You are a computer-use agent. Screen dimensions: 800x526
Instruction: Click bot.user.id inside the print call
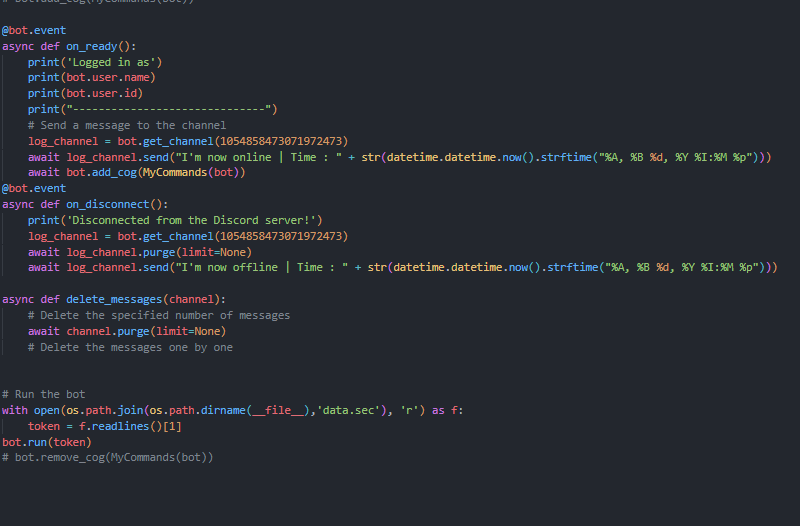(102, 93)
